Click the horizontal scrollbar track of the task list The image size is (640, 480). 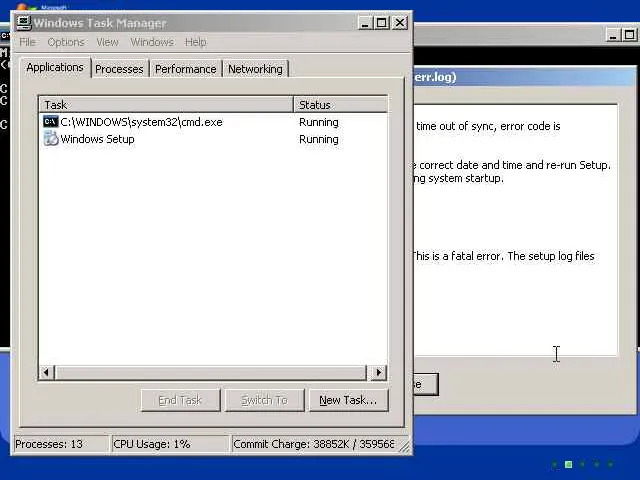point(211,372)
